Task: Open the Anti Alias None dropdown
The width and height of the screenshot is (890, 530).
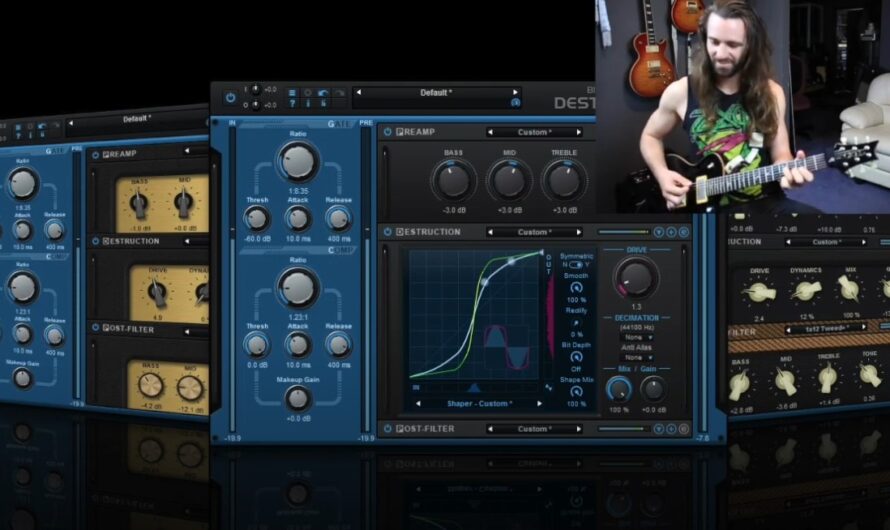Action: pos(636,357)
